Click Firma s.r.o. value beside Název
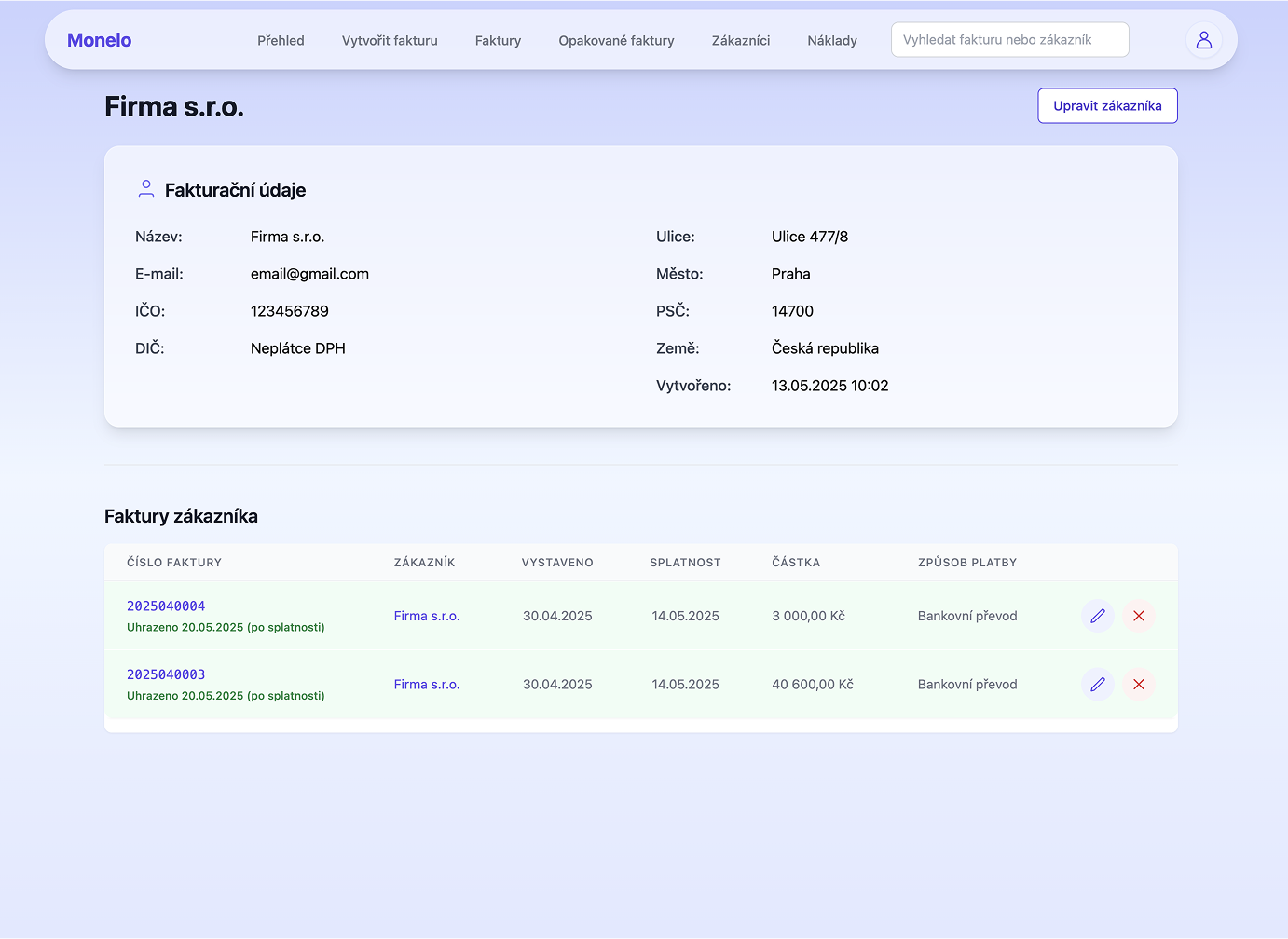The height and width of the screenshot is (939, 1288). click(287, 237)
